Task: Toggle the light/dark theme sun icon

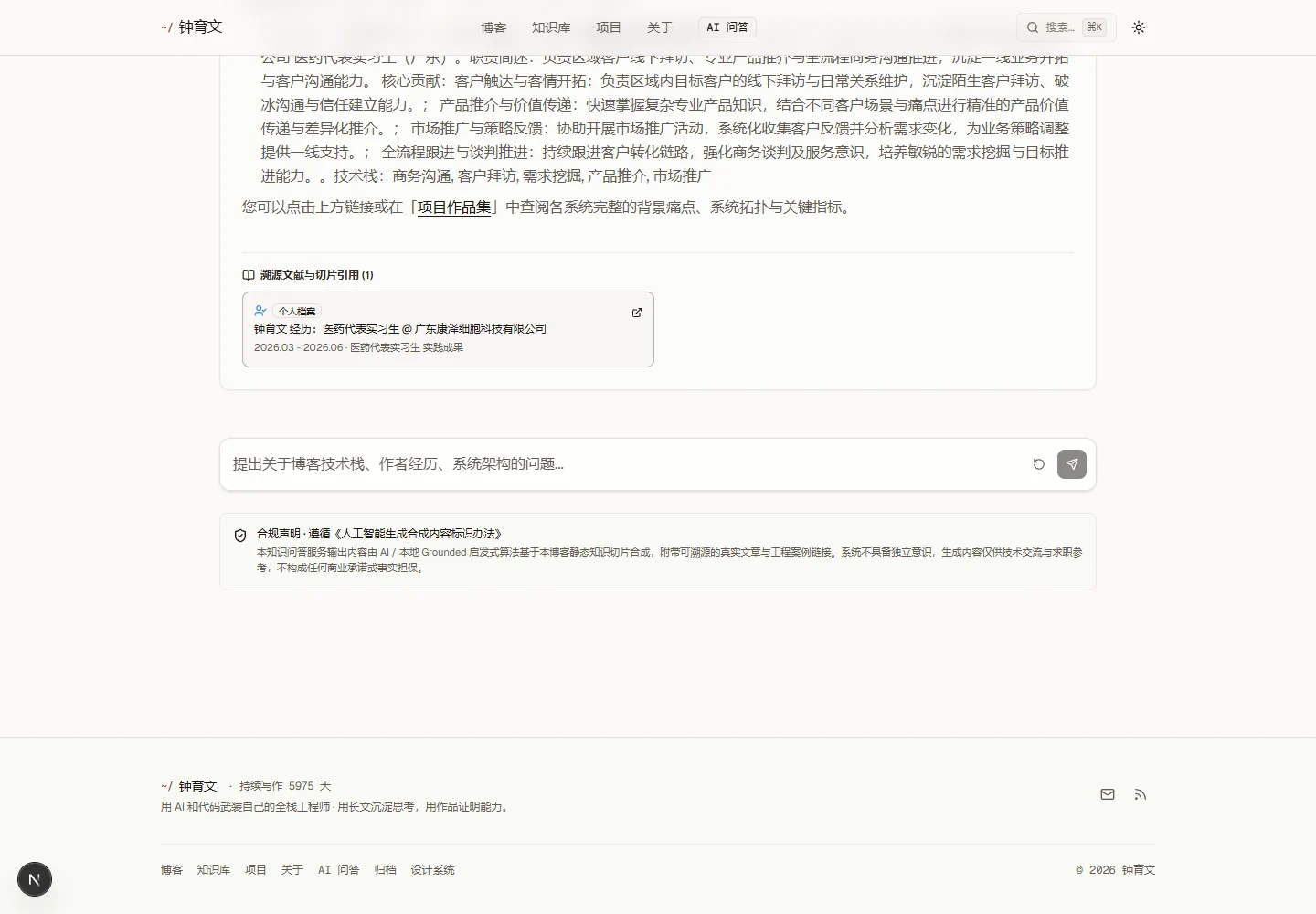Action: tap(1139, 27)
